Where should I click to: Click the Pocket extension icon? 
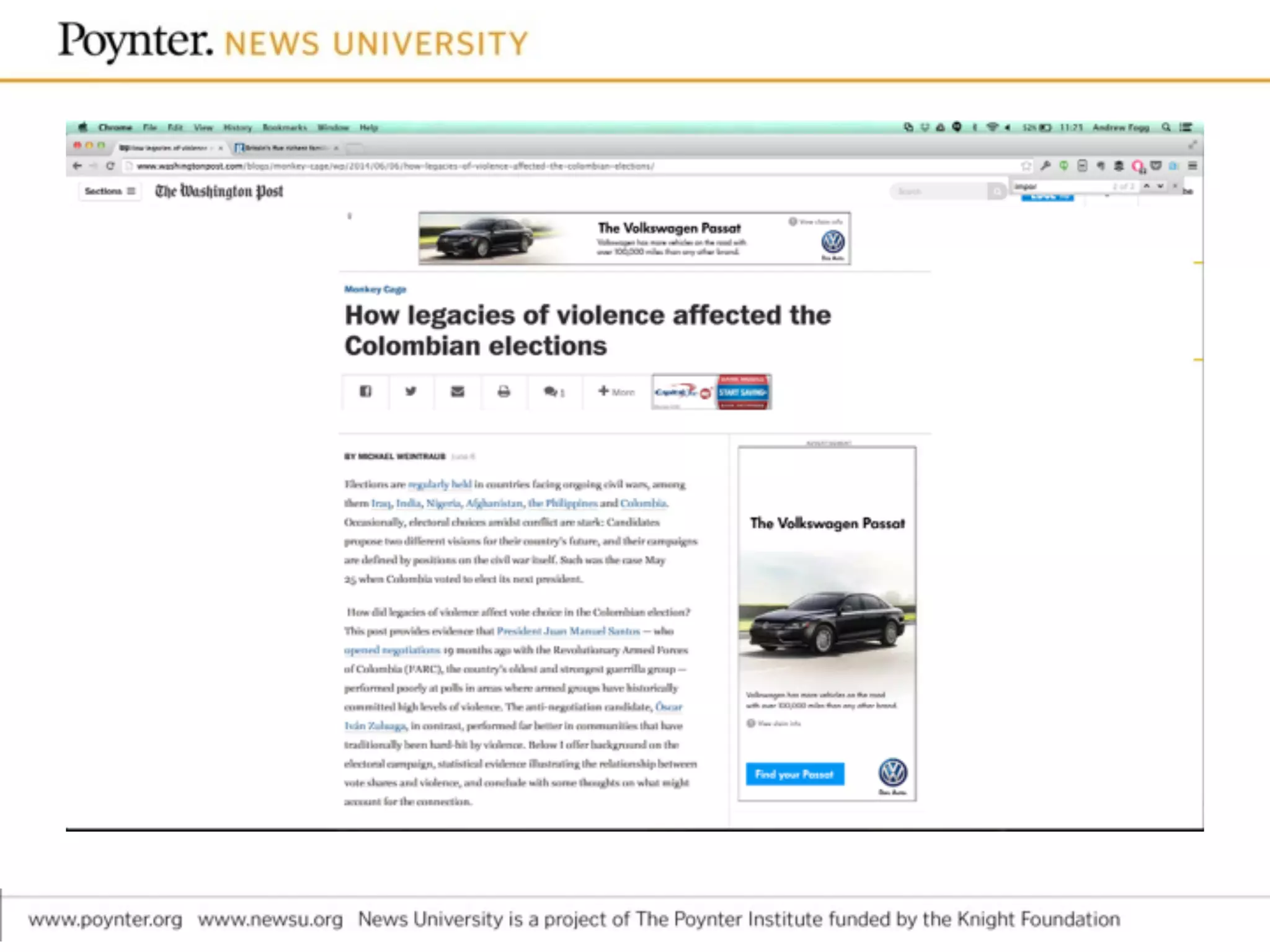coord(1156,165)
